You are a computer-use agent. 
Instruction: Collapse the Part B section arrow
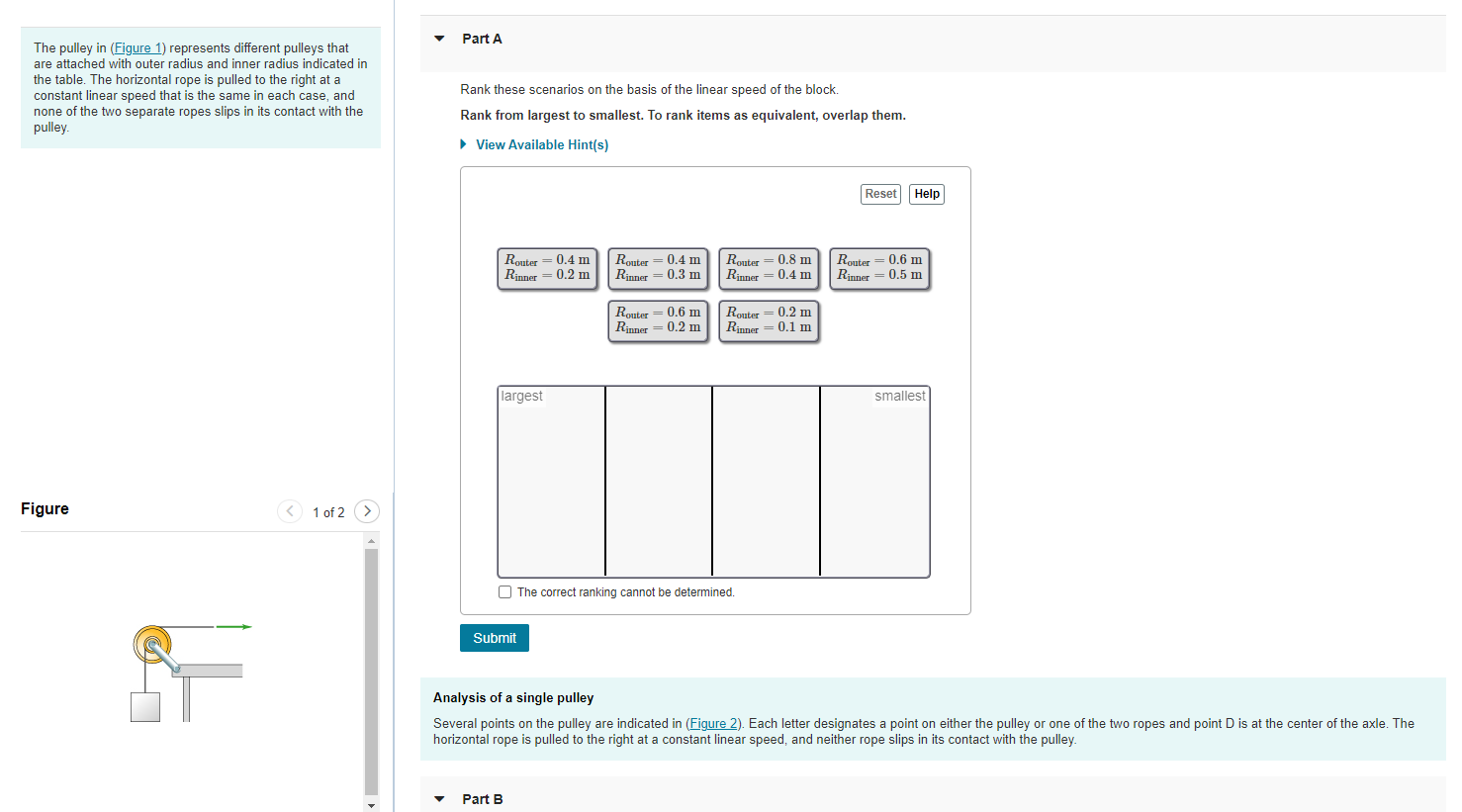coord(439,799)
